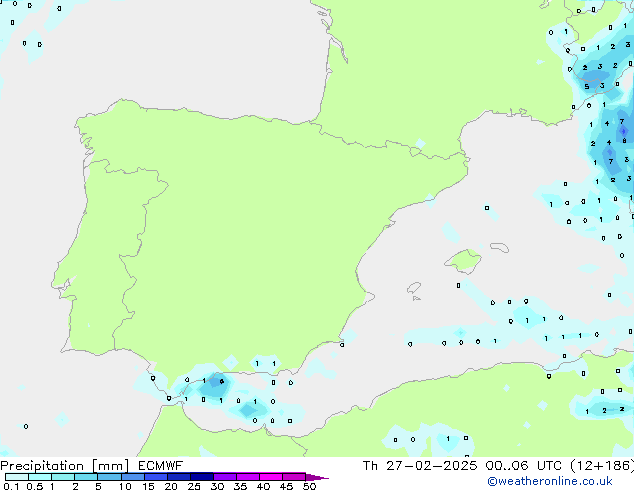The height and width of the screenshot is (490, 634).
Task: Click the 20–25 mm legend swatch
Action: [179, 477]
